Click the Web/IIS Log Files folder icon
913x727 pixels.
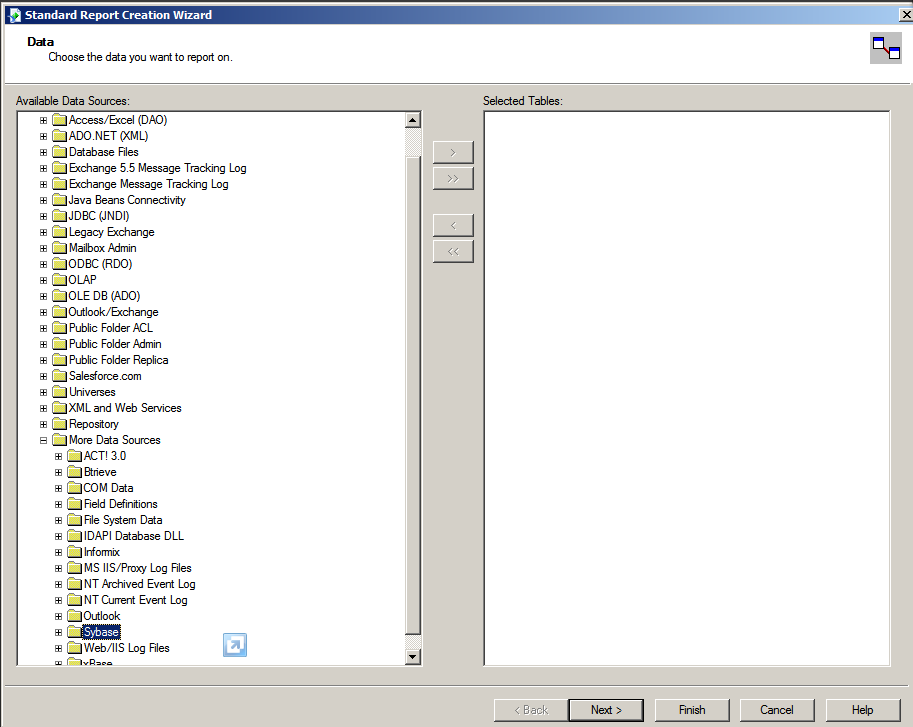click(75, 648)
